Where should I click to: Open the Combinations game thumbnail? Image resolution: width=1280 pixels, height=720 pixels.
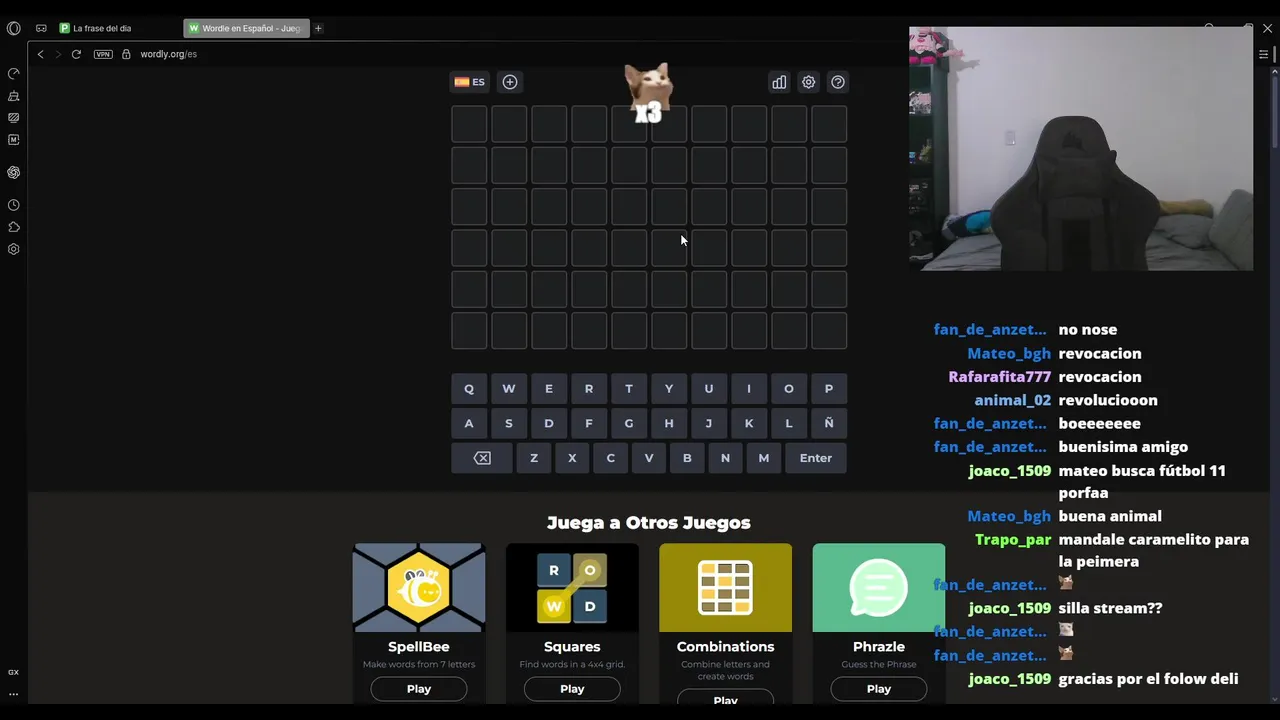click(x=726, y=588)
